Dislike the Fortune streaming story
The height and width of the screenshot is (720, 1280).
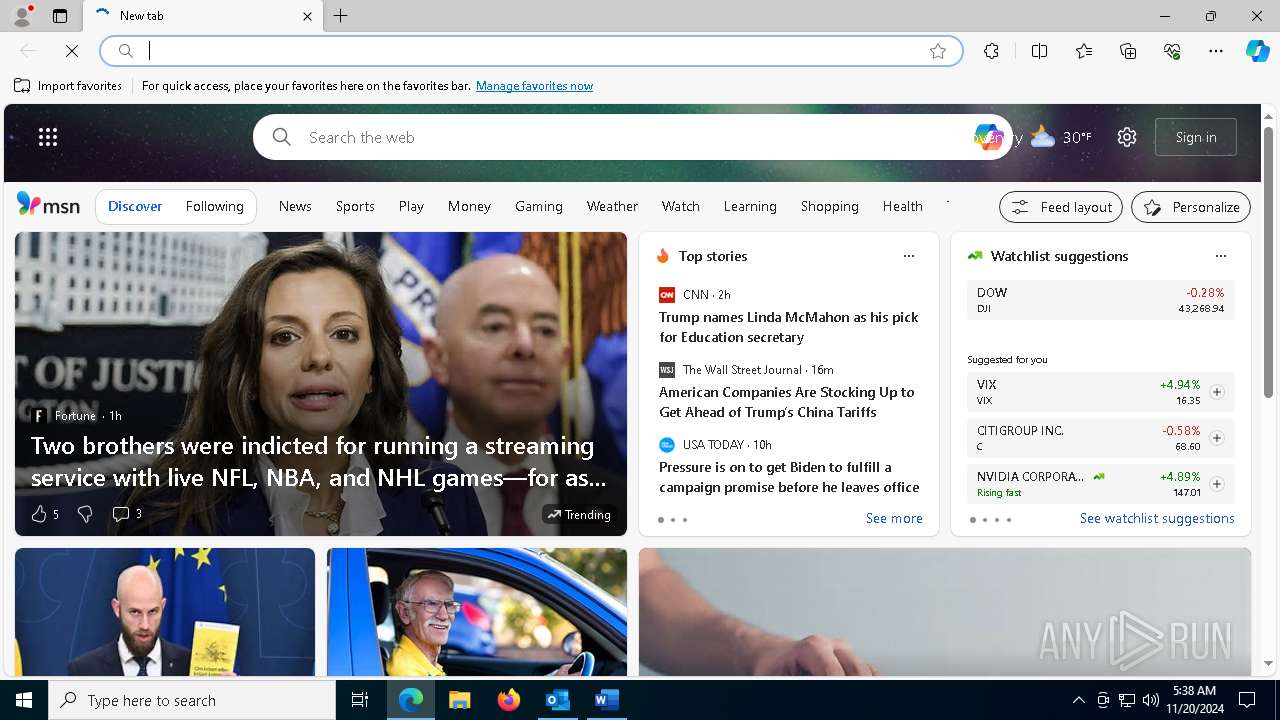click(x=85, y=514)
